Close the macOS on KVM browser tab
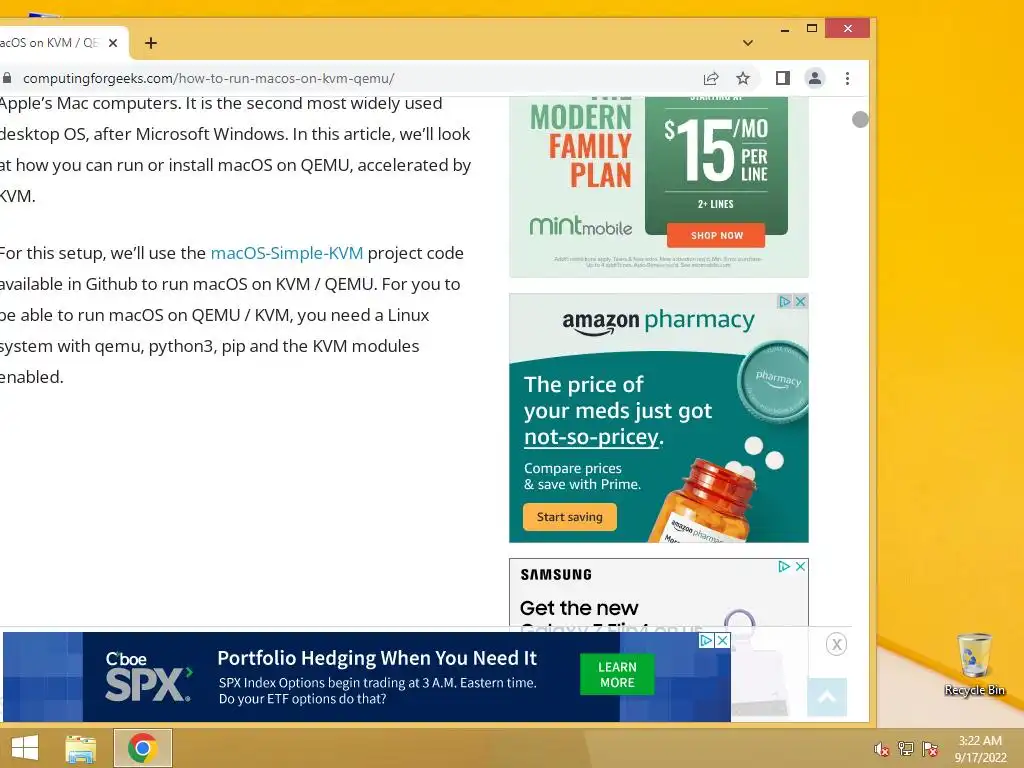The width and height of the screenshot is (1024, 768). click(x=113, y=43)
